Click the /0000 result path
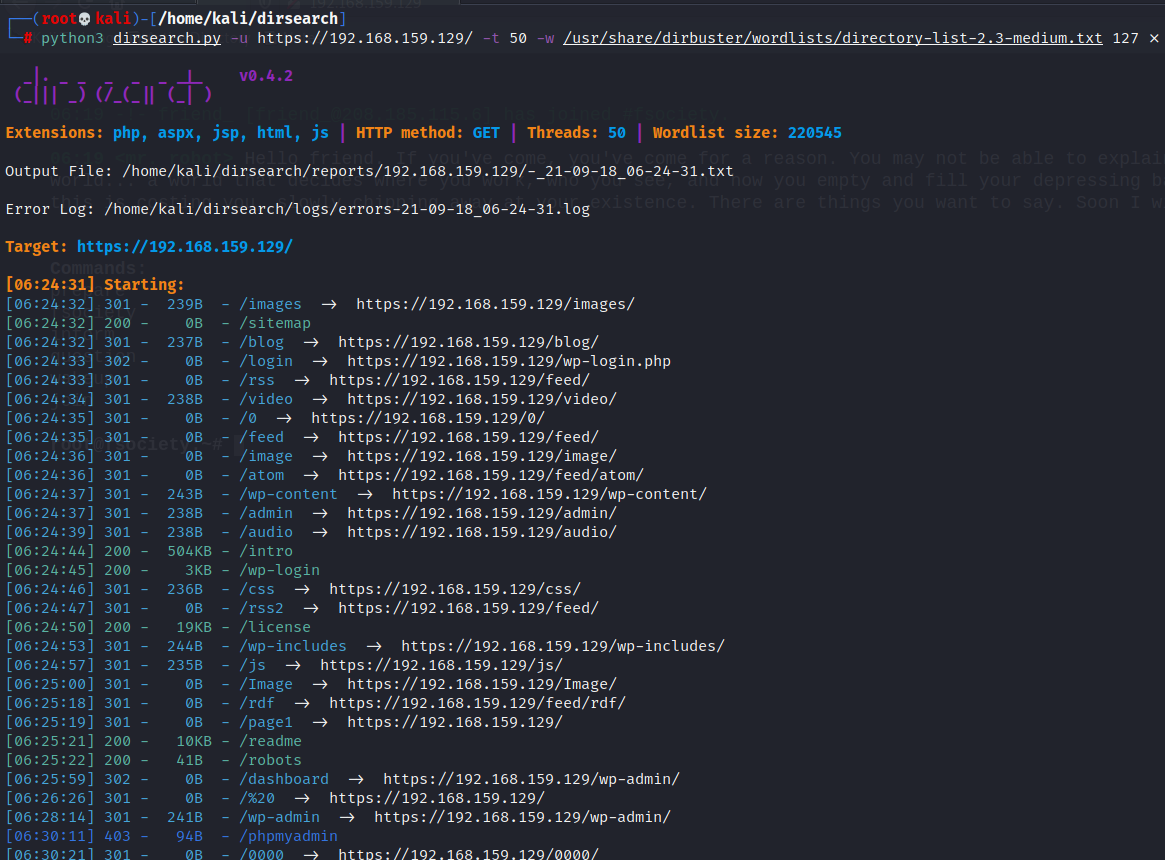Viewport: 1165px width, 860px height. point(262,854)
